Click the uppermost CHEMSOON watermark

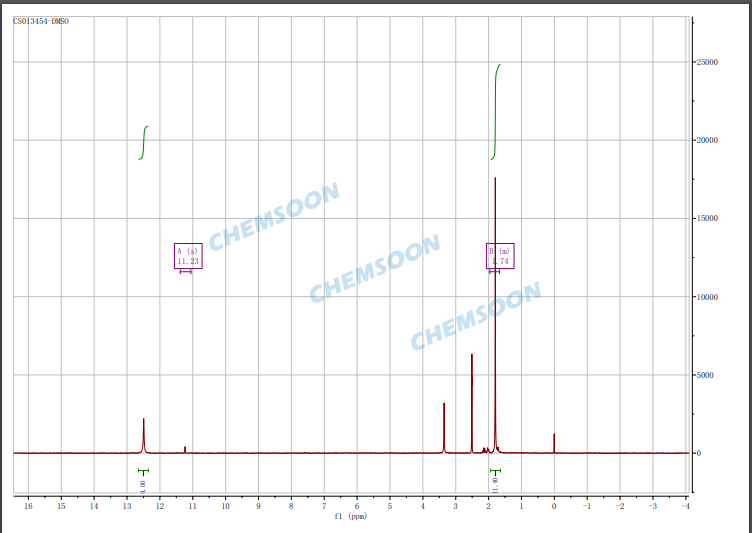pos(274,216)
